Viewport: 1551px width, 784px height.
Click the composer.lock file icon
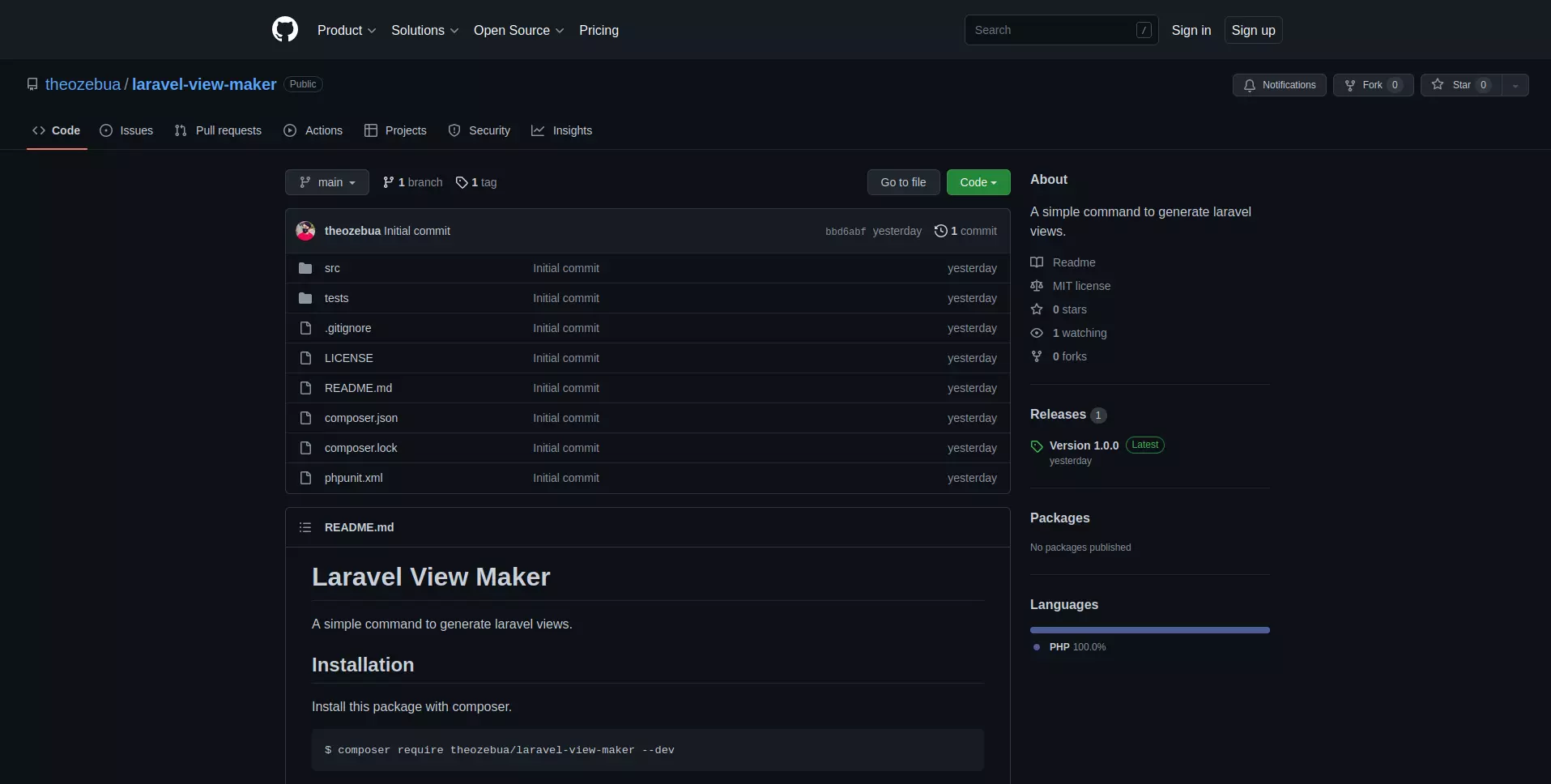tap(305, 448)
